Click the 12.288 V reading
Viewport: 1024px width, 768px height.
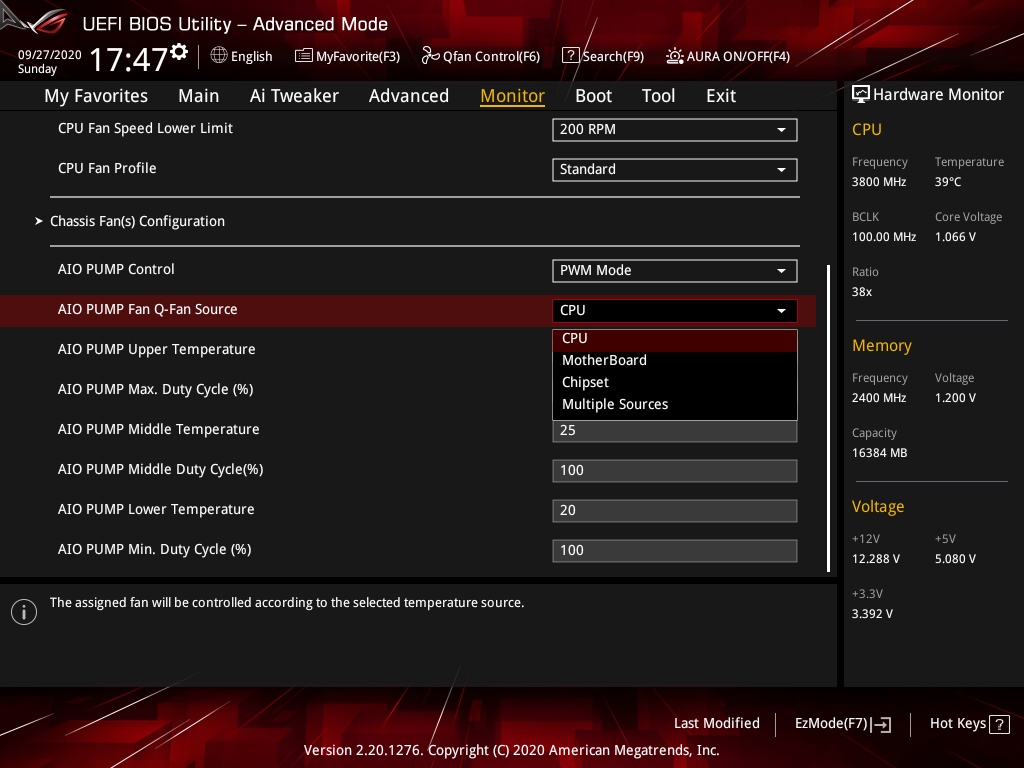876,559
